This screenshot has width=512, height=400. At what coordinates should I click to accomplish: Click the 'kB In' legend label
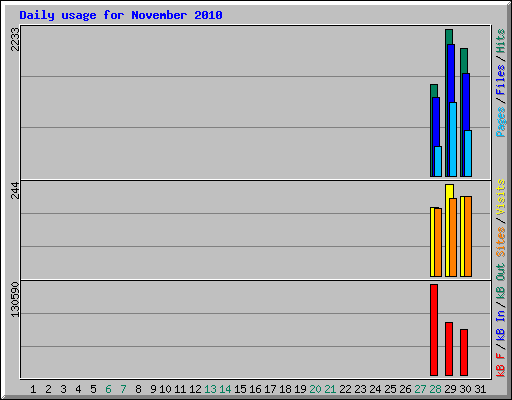tap(501, 325)
